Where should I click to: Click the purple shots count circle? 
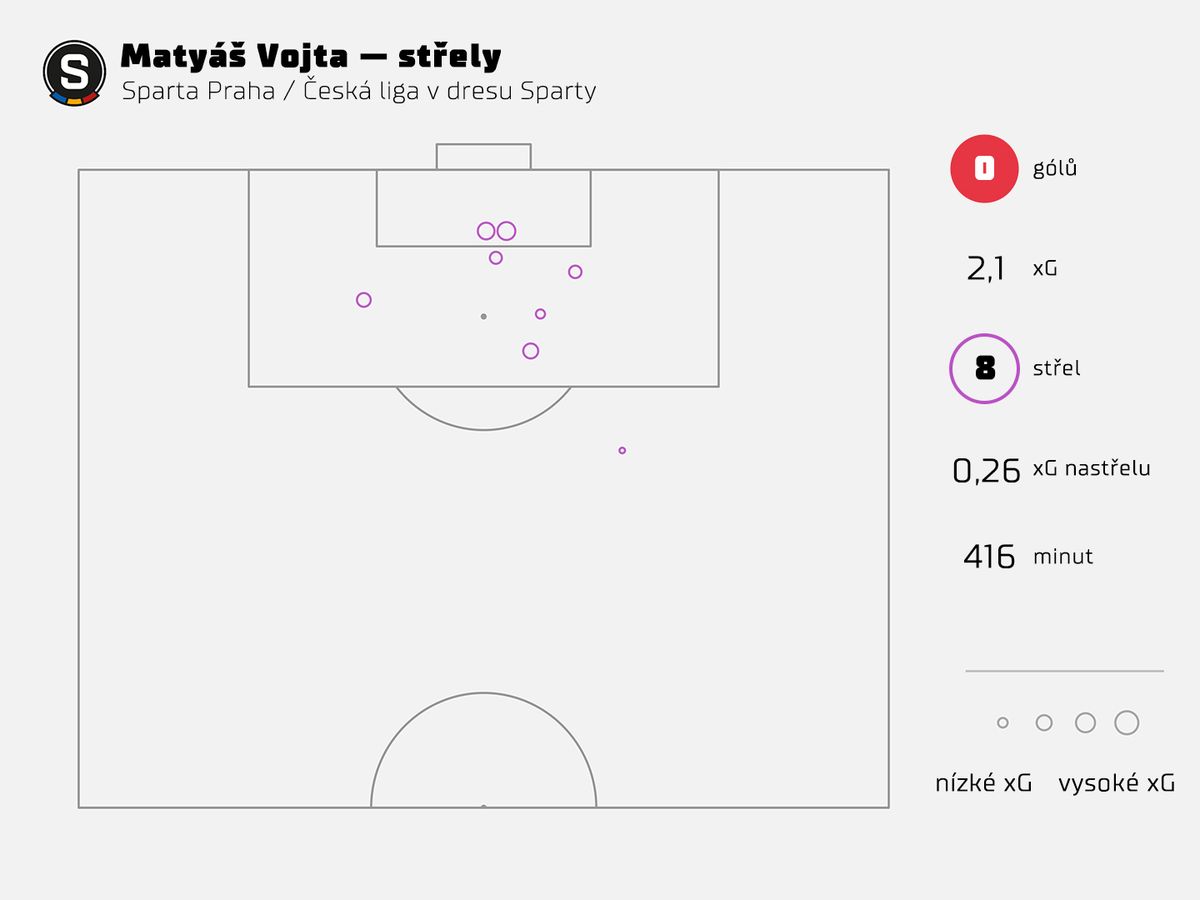pyautogui.click(x=984, y=369)
